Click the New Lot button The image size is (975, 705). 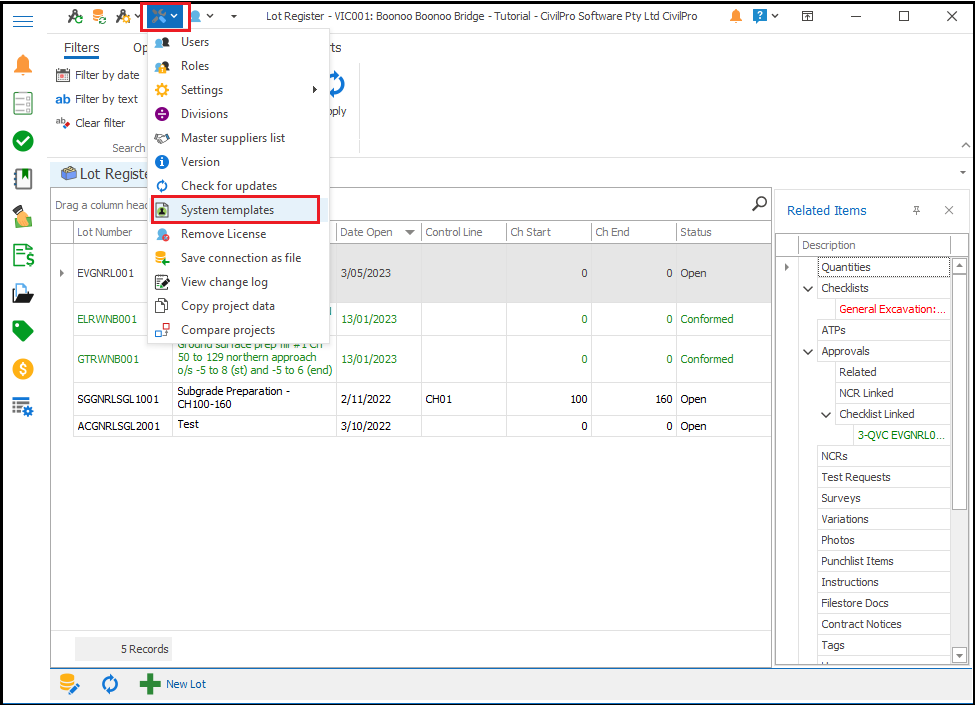[x=174, y=684]
